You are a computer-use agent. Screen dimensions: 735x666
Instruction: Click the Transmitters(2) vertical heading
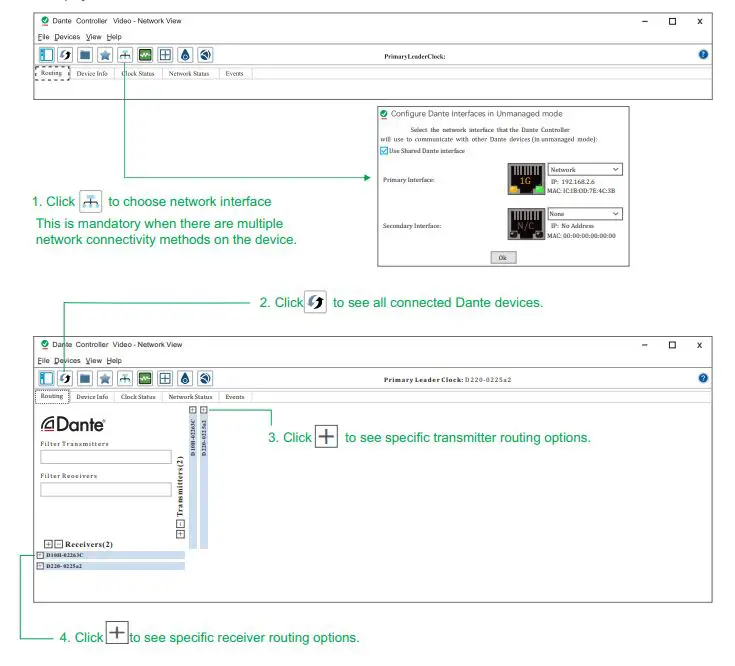(180, 486)
